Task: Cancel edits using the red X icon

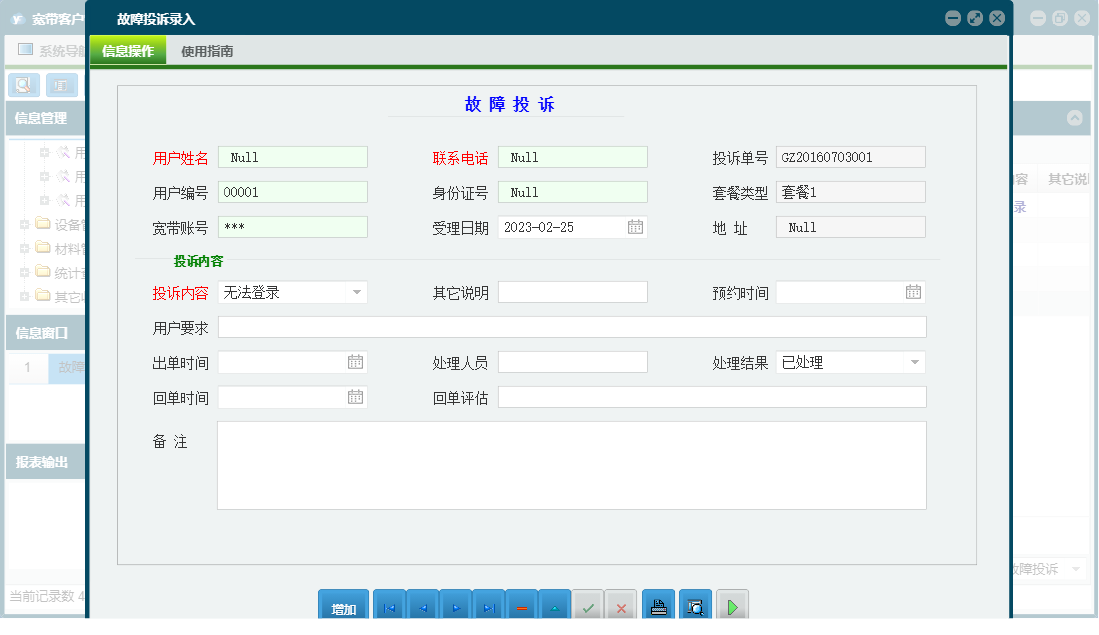Action: (x=621, y=607)
